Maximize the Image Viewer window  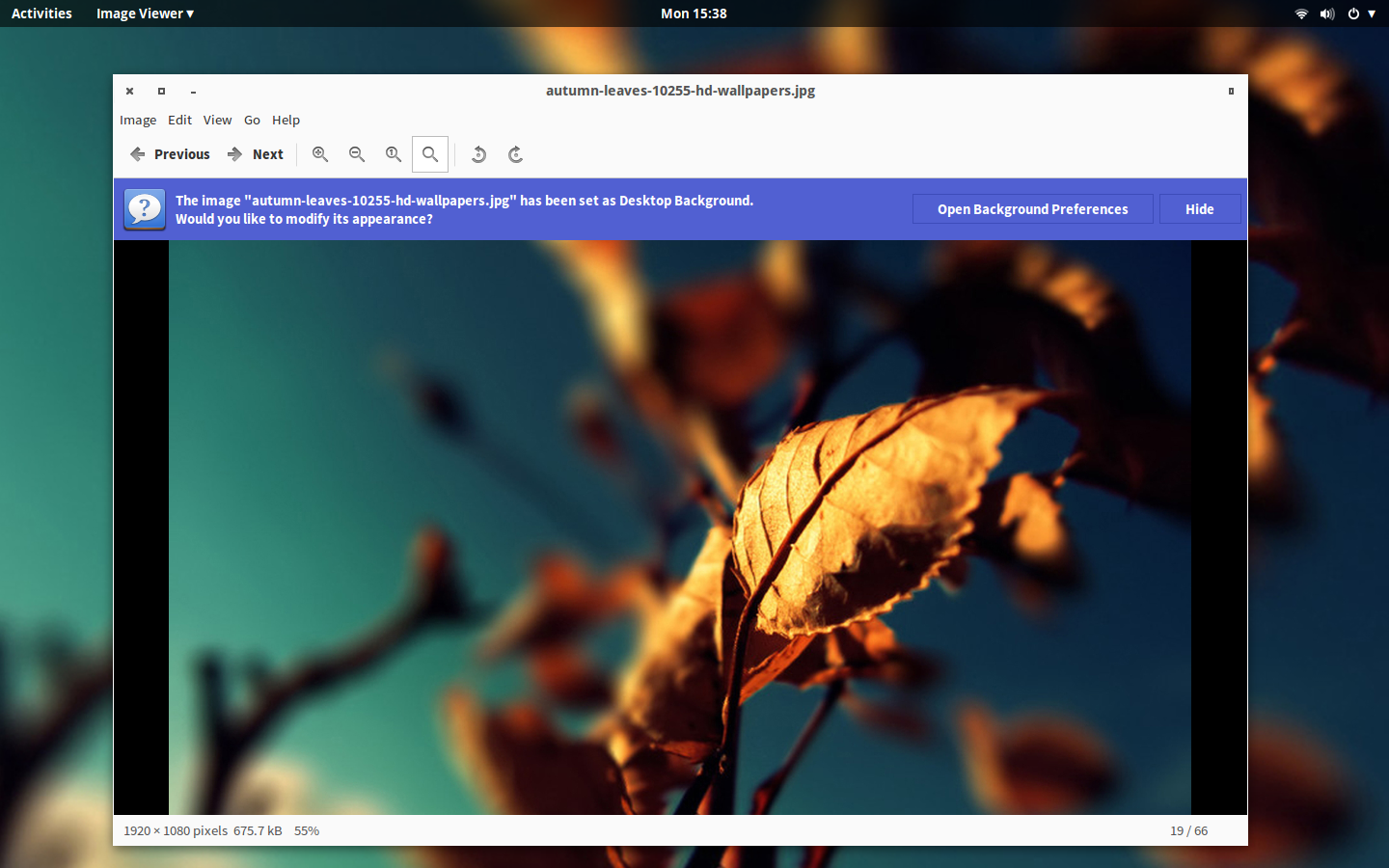(161, 91)
